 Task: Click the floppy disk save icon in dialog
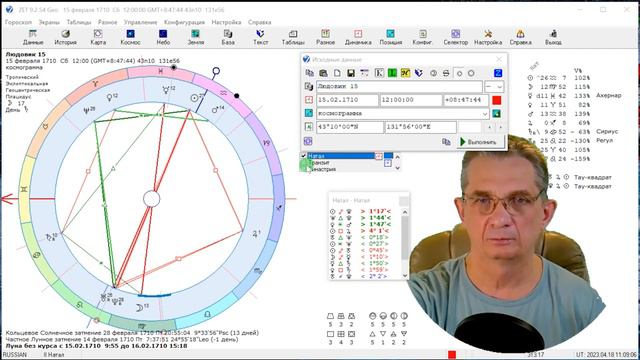[351, 73]
